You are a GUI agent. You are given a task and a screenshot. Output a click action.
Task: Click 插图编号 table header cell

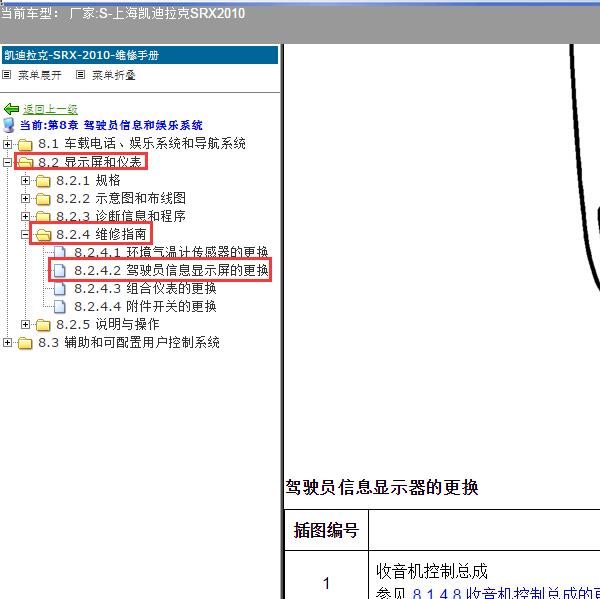coord(326,530)
